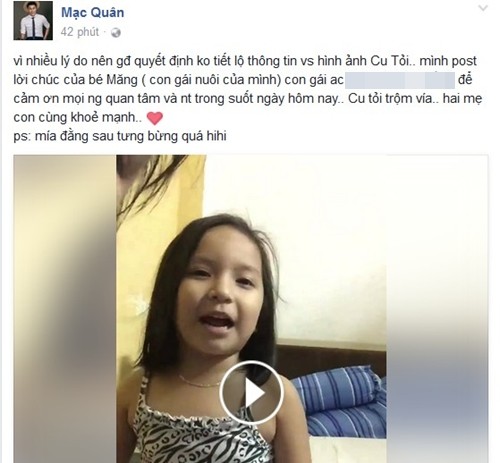500x463 pixels.
Task: Open the post options chevron menu
Action: (x=483, y=8)
